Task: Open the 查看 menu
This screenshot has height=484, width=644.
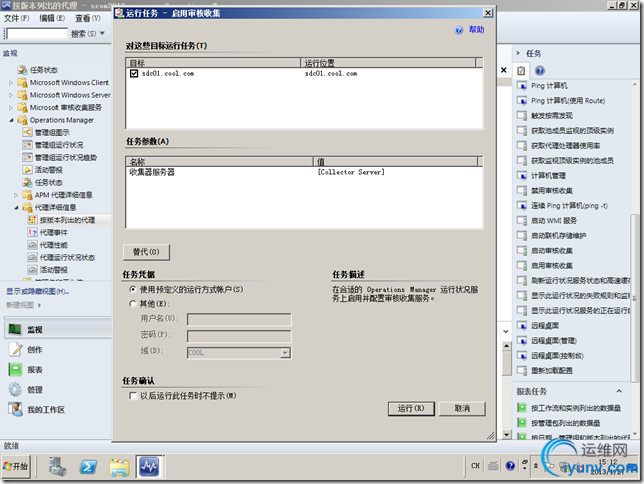Action: 87,18
